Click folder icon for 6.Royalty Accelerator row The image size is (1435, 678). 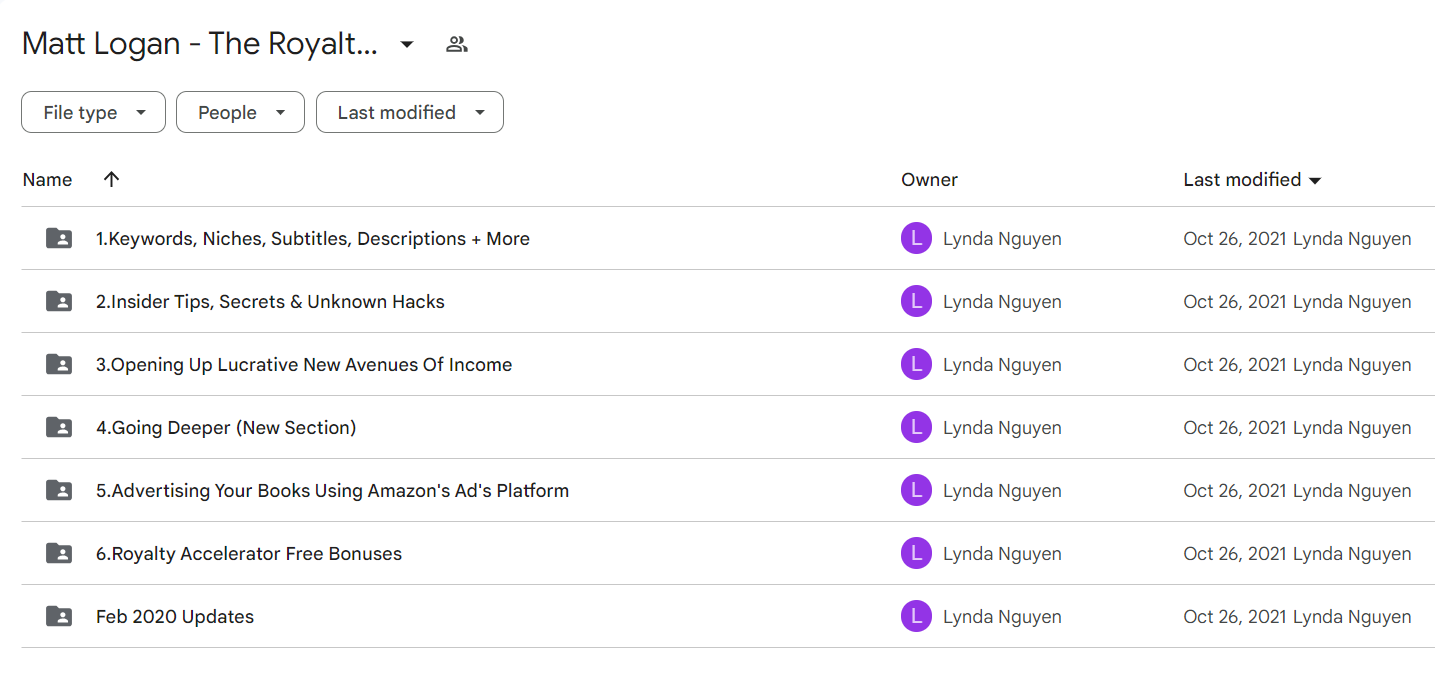[x=59, y=553]
